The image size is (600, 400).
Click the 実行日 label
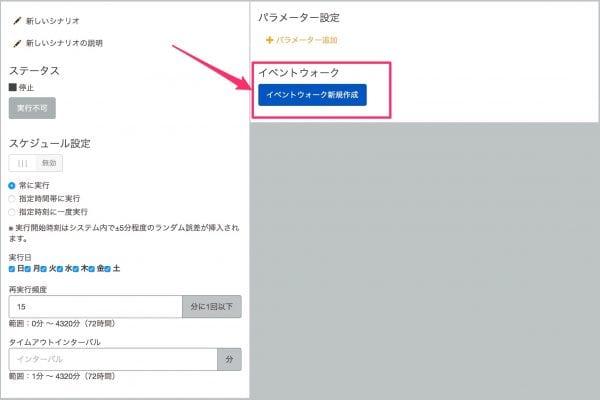click(20, 258)
